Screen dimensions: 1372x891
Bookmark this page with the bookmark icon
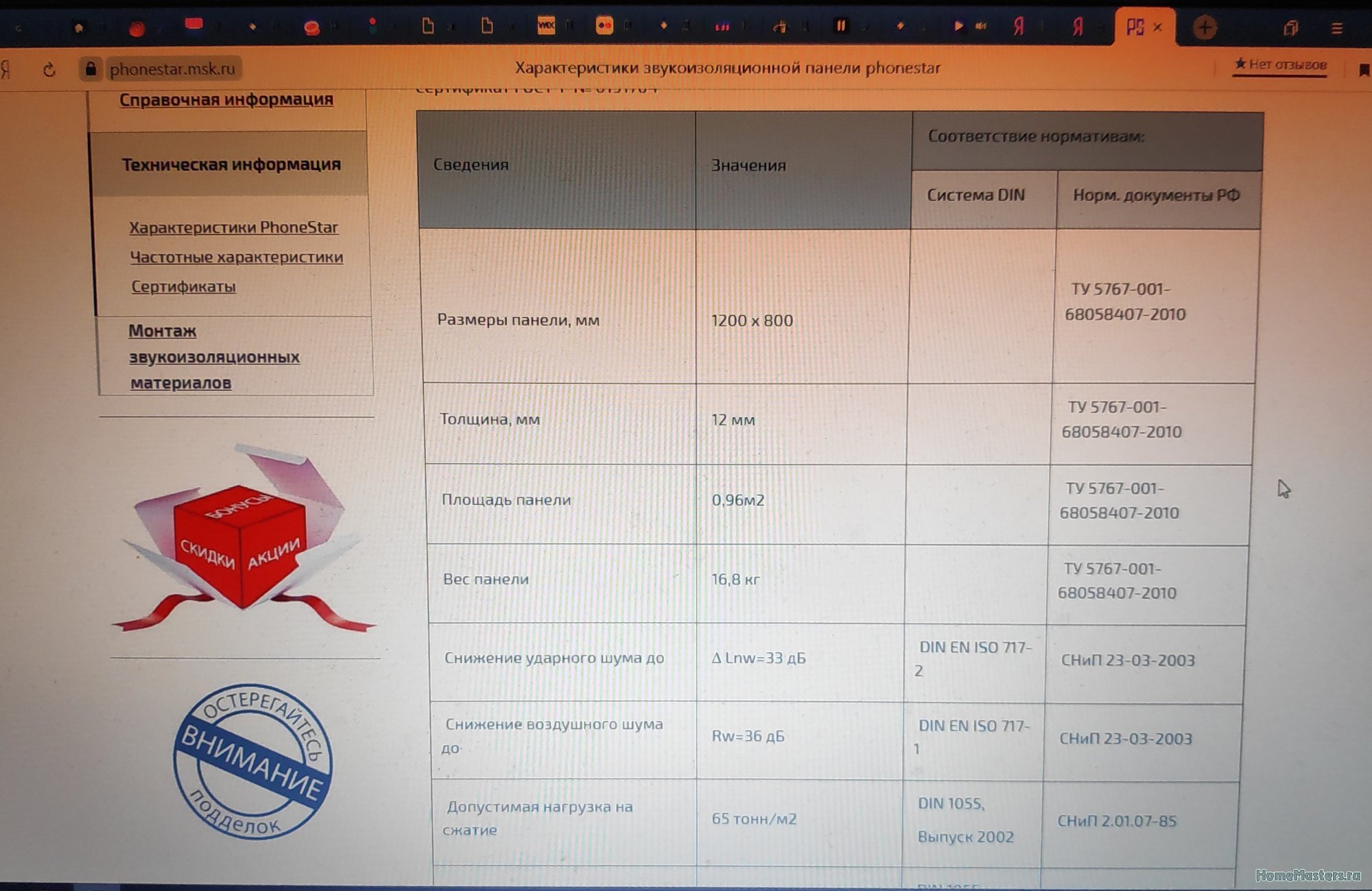(x=1364, y=69)
